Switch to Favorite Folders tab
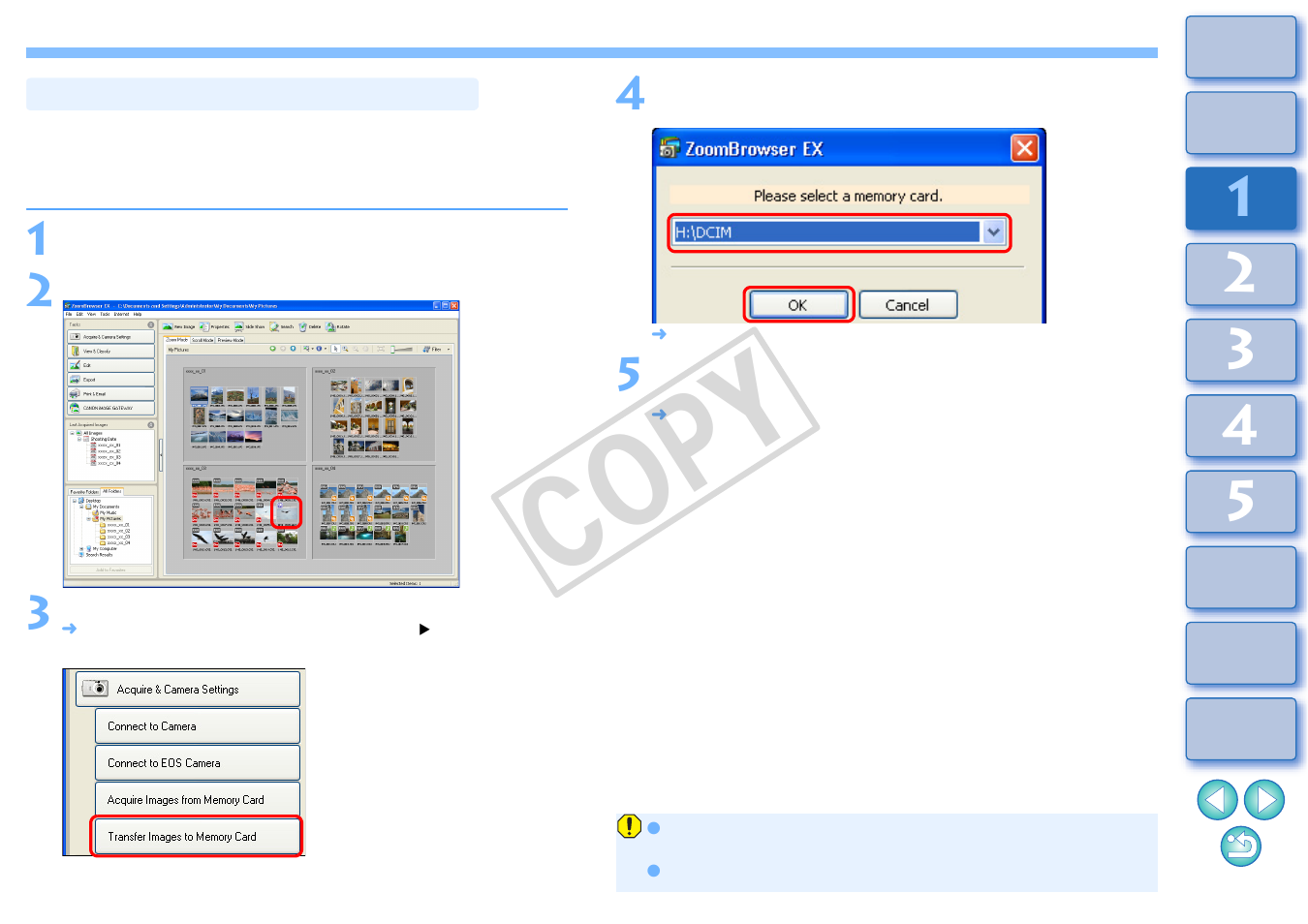 (x=84, y=492)
